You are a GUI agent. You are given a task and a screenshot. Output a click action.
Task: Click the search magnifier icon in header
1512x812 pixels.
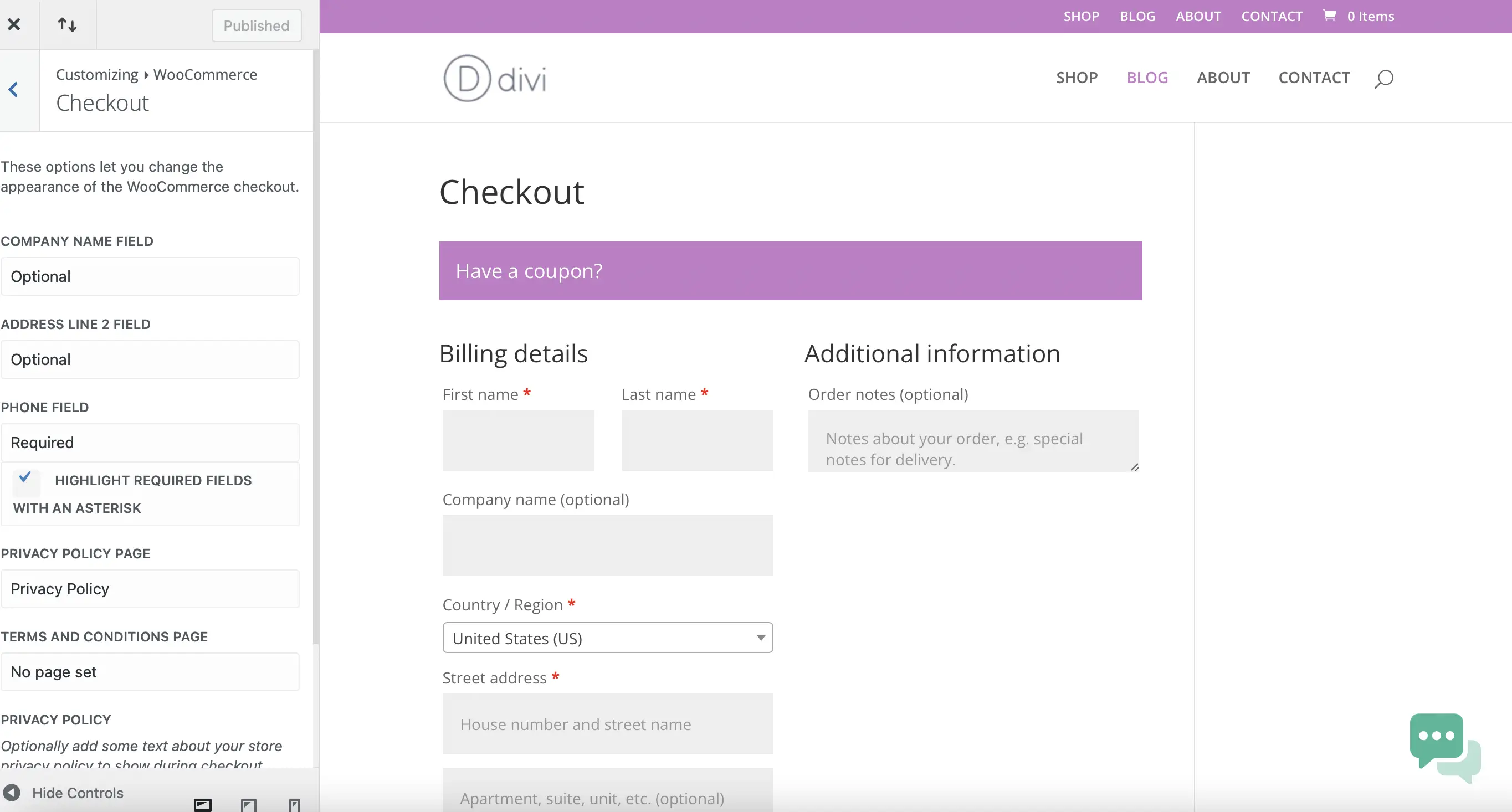click(x=1384, y=78)
